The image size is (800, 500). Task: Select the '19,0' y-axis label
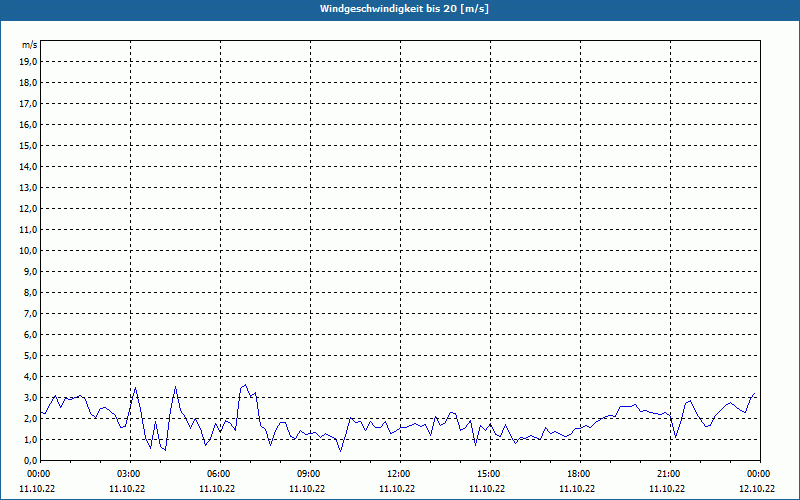tap(30, 62)
